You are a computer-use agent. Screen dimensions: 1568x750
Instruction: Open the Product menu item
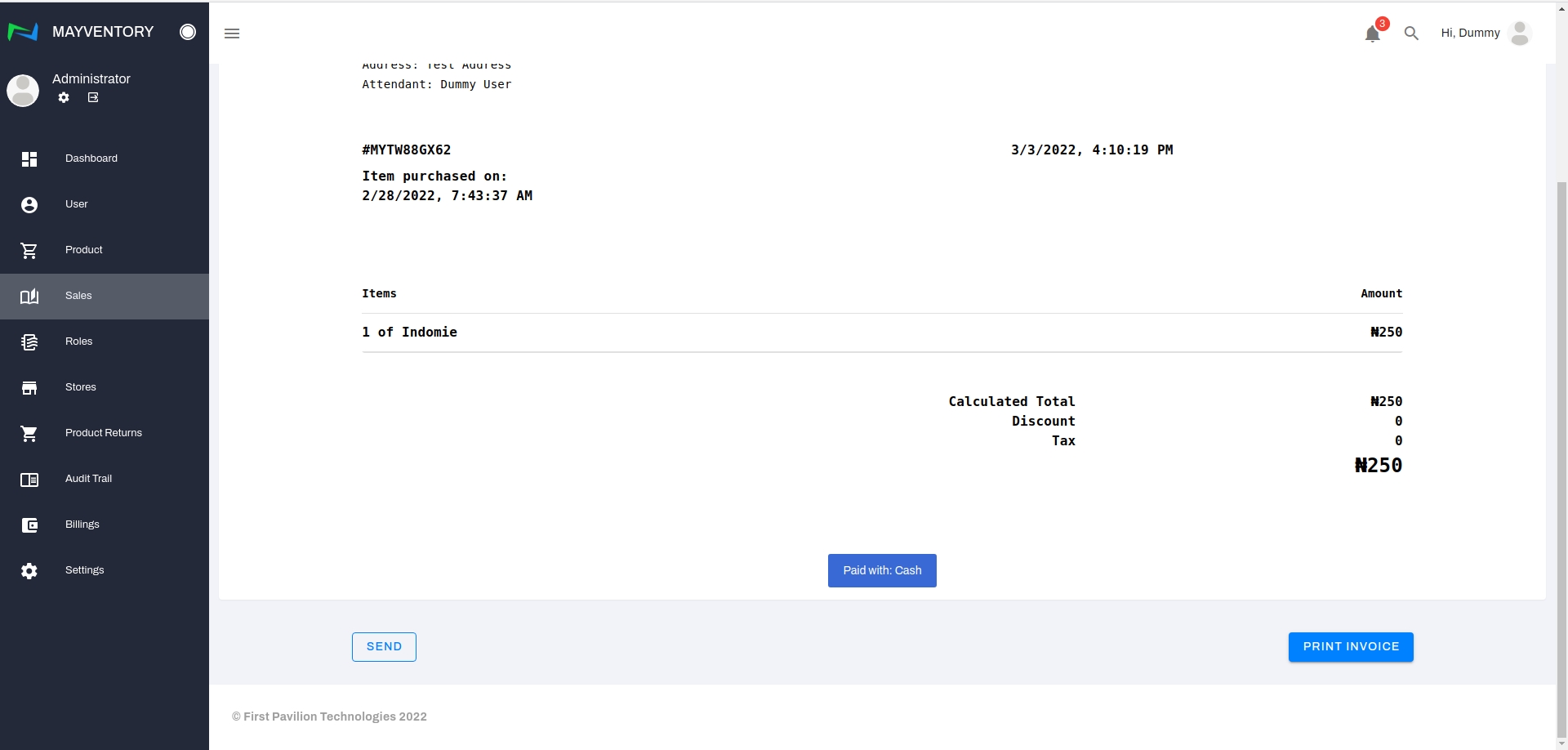(84, 250)
